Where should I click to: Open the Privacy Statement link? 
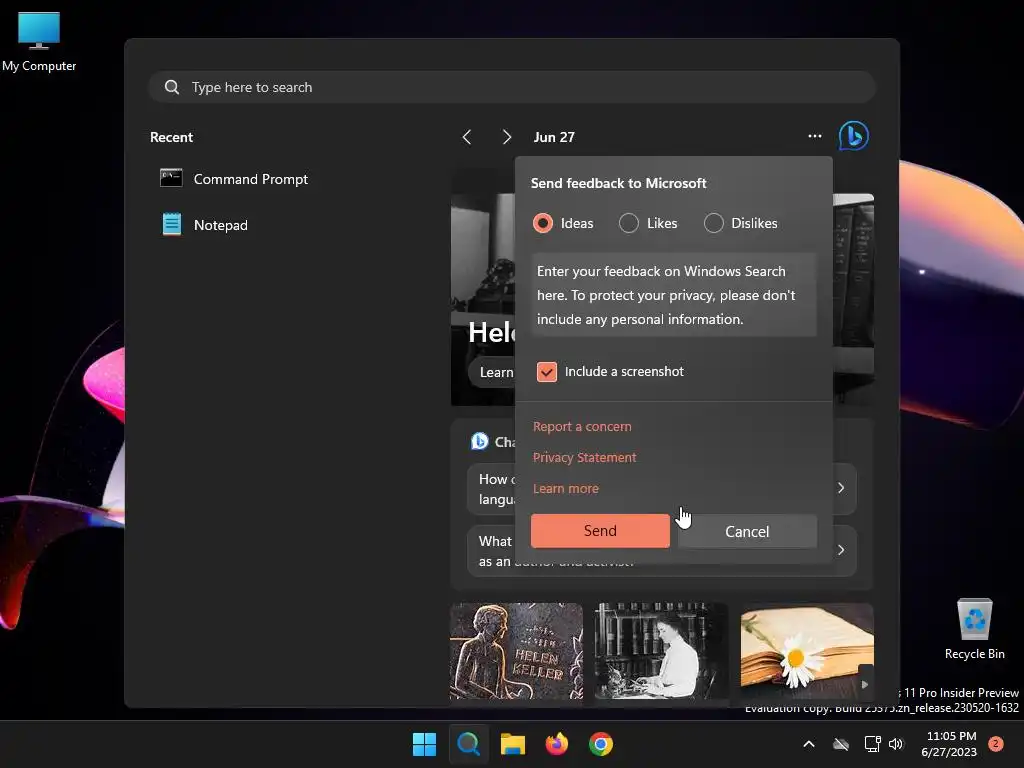coord(584,457)
